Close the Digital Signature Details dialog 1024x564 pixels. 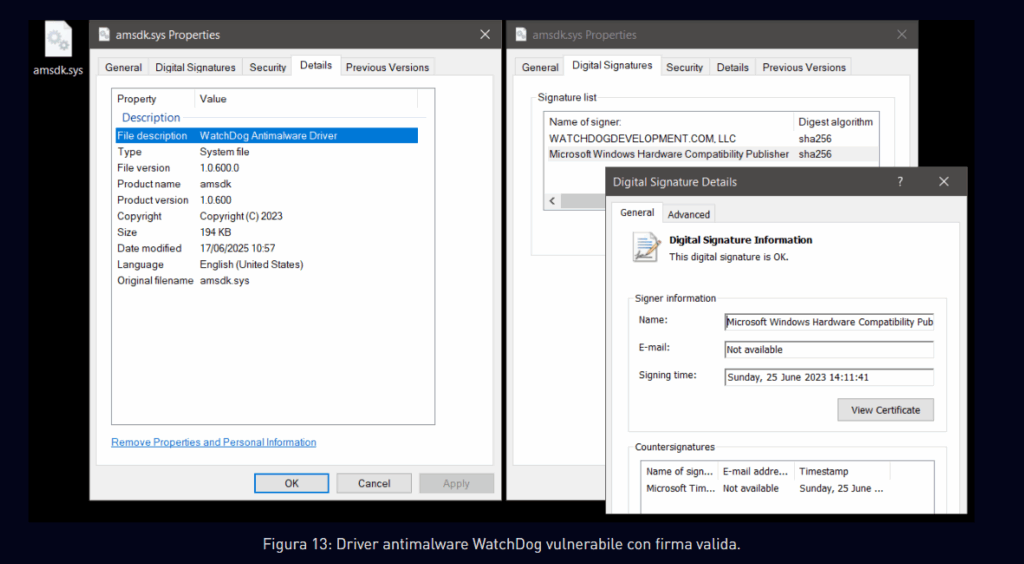(x=944, y=181)
